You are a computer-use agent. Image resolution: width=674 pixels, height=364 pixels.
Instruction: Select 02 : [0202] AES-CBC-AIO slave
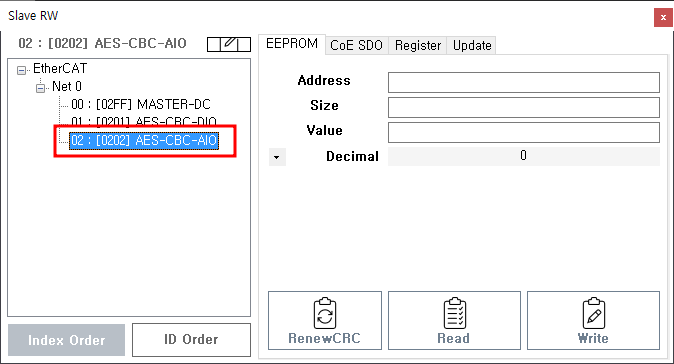click(x=144, y=141)
